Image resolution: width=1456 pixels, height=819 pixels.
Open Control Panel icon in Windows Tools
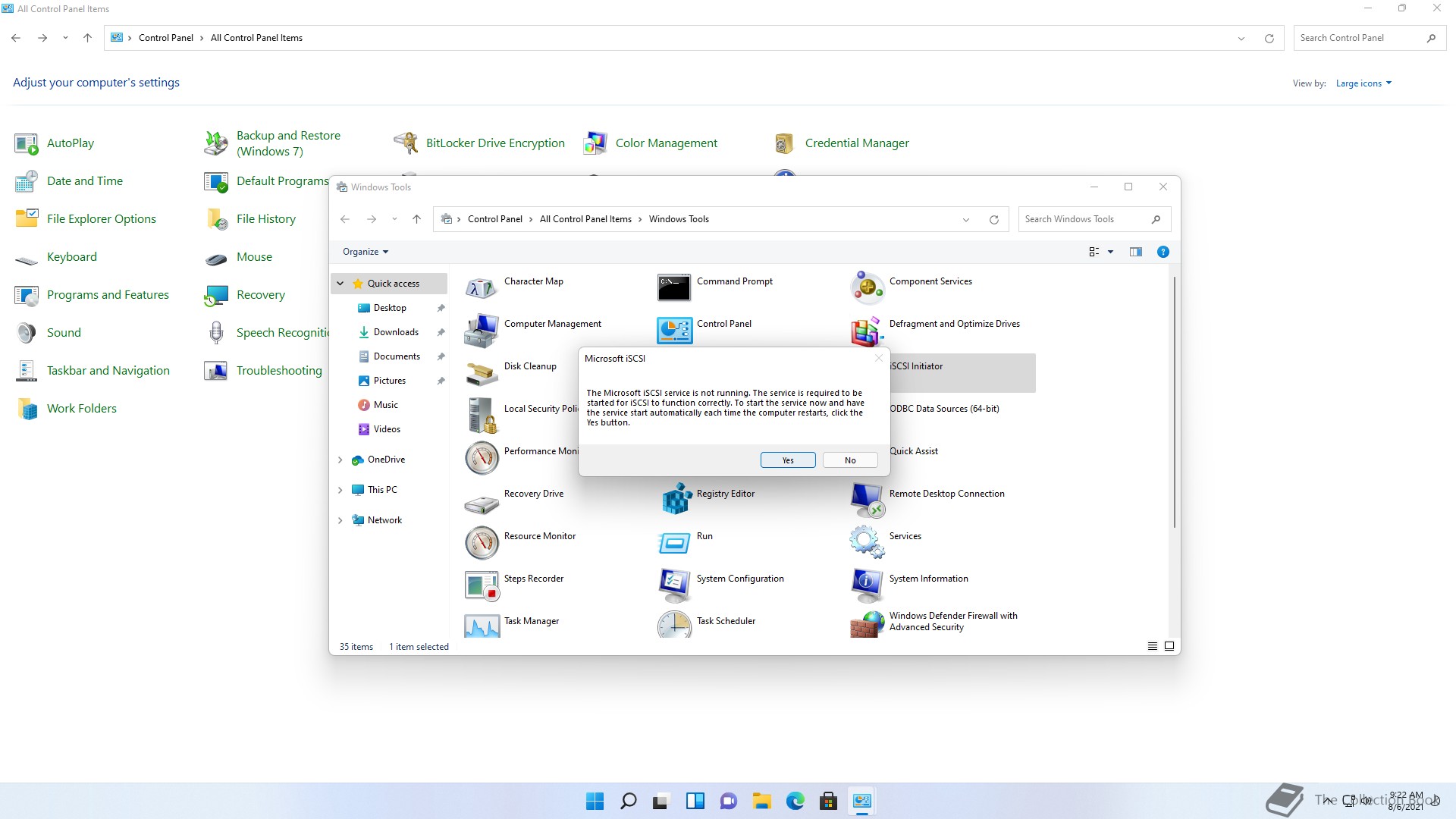click(x=674, y=331)
